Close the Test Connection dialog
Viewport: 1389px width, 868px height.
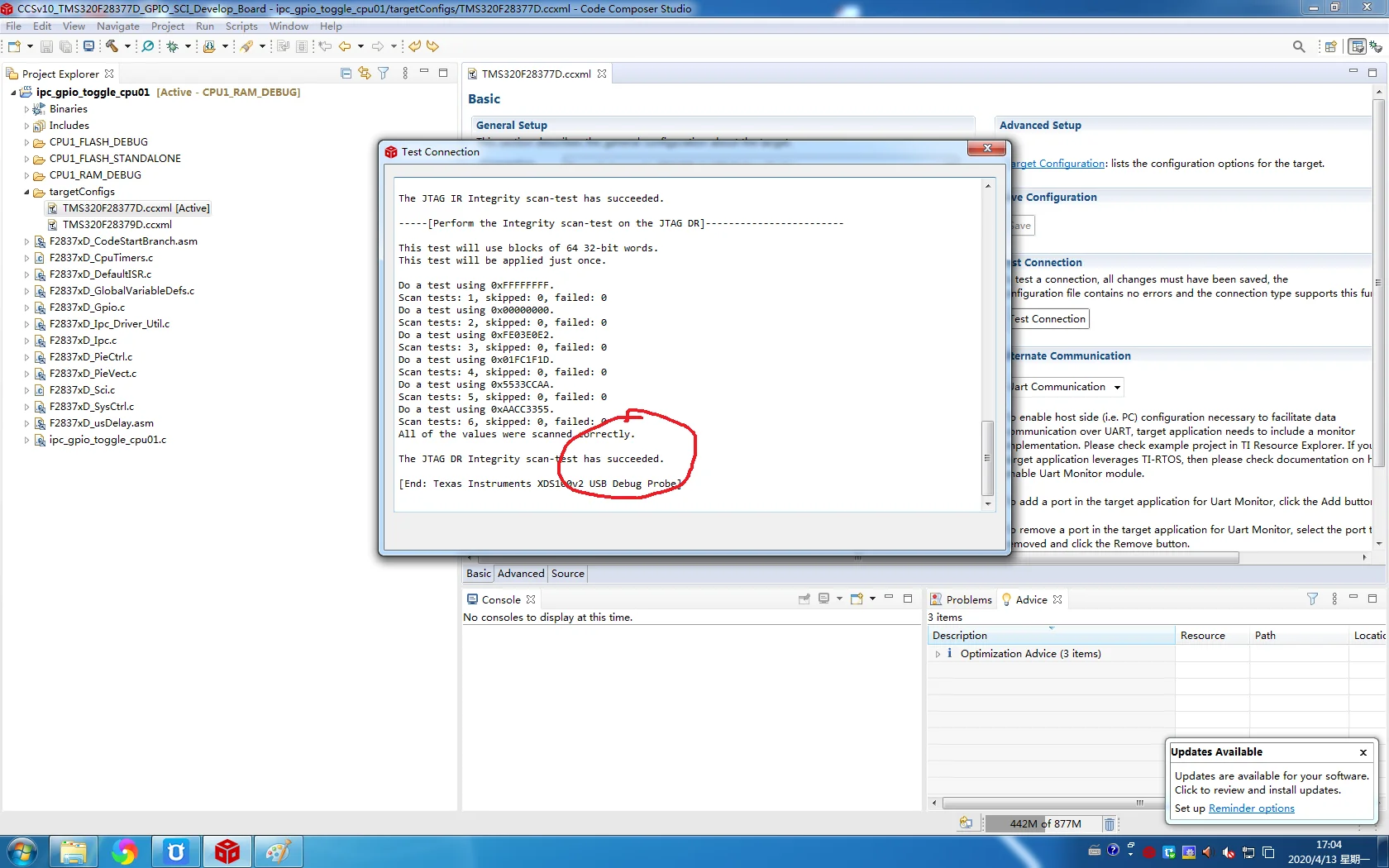click(987, 148)
